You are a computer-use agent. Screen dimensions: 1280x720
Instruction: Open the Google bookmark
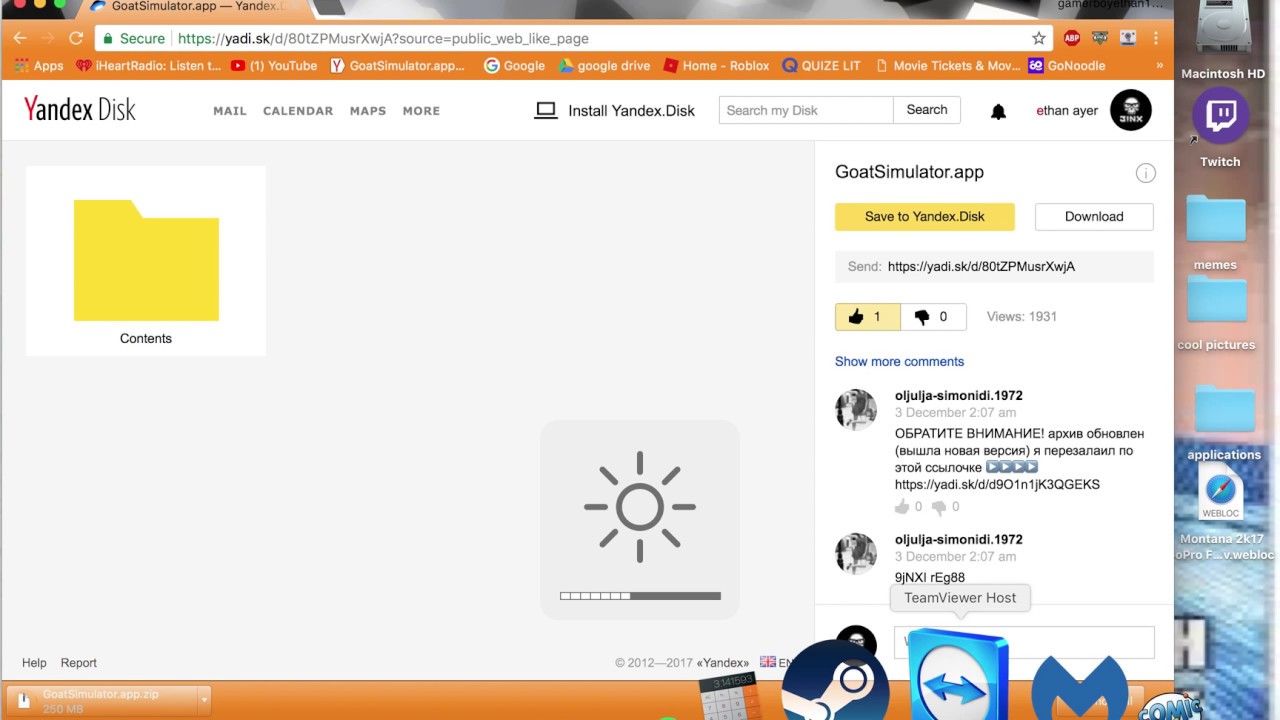pyautogui.click(x=514, y=65)
